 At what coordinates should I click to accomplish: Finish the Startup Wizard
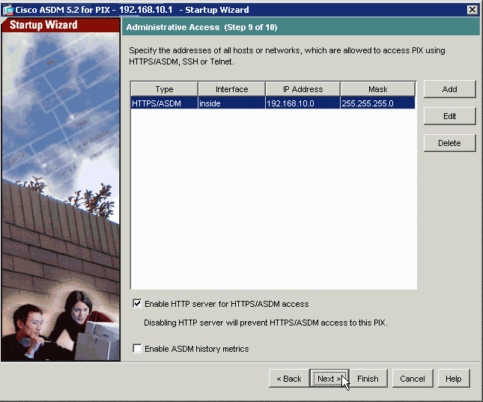tap(368, 378)
